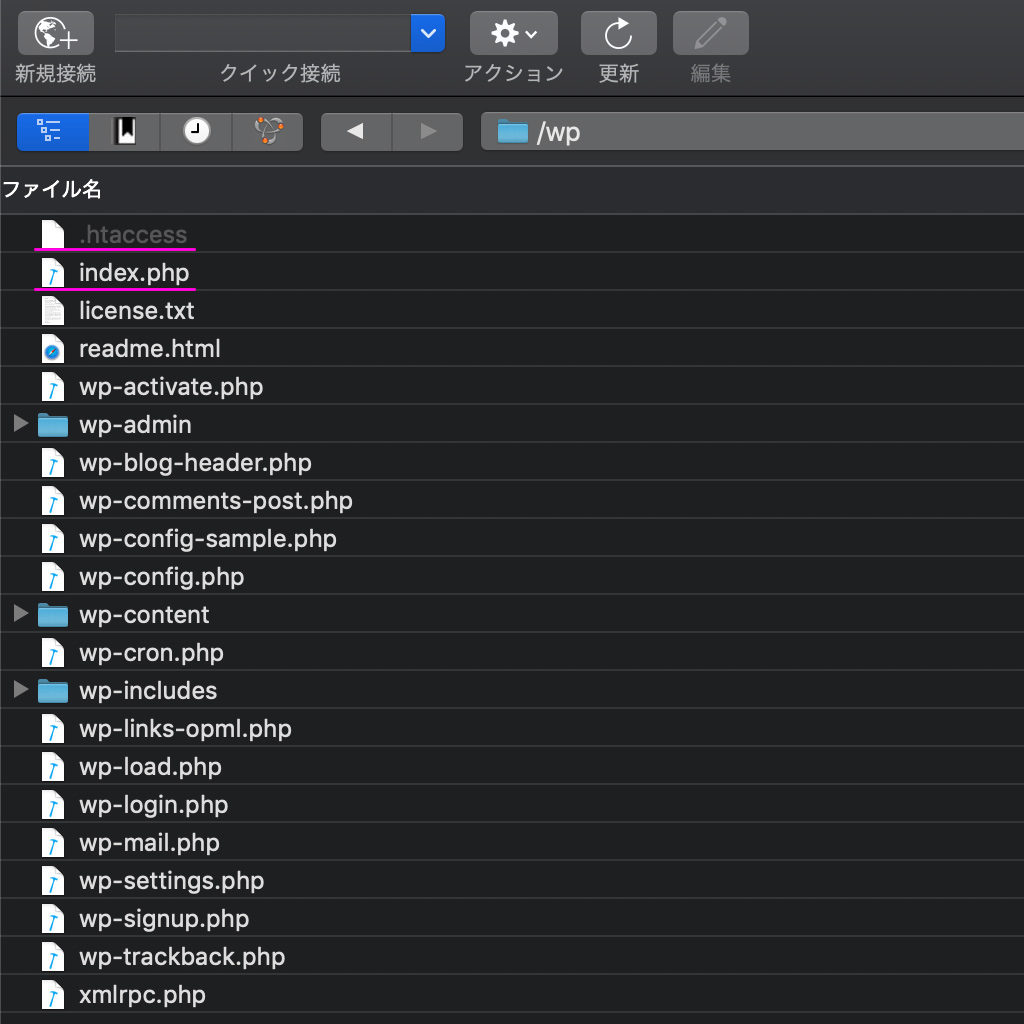Switch to the outline browser view
This screenshot has width=1024, height=1024.
53,132
